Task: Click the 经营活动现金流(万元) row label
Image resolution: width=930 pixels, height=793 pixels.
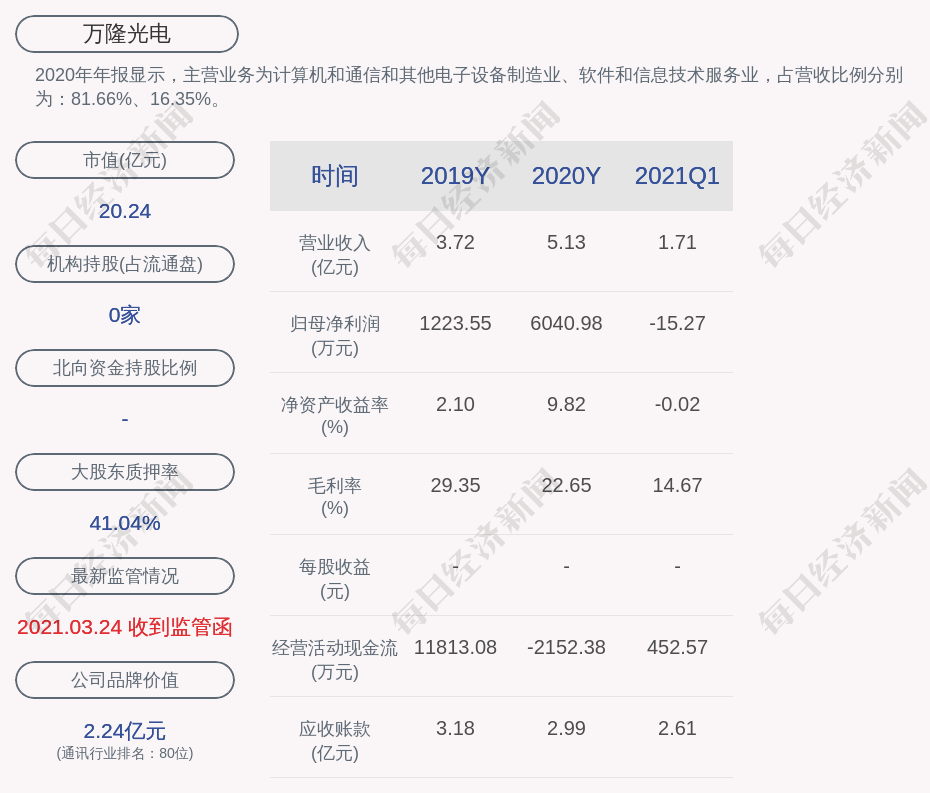Action: click(335, 660)
